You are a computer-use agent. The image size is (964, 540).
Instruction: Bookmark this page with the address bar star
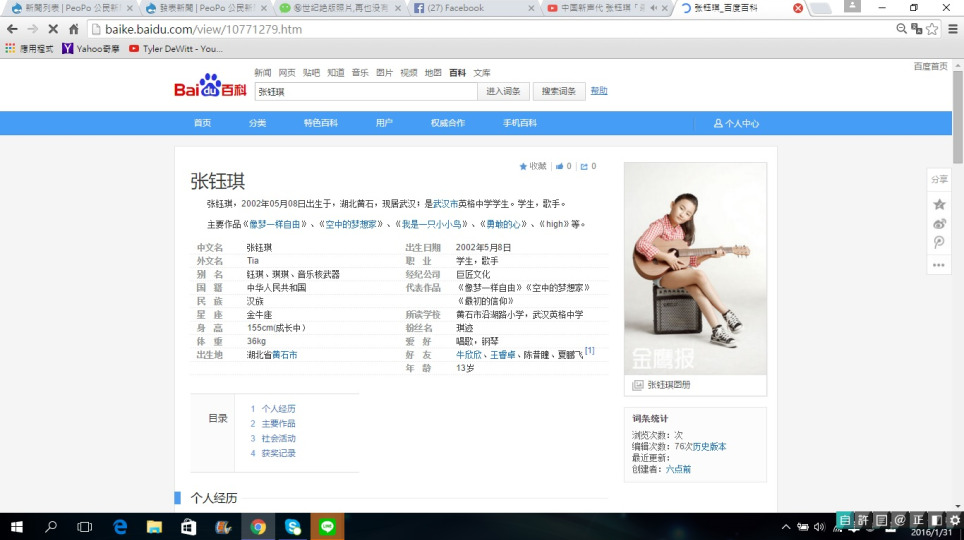pos(932,29)
